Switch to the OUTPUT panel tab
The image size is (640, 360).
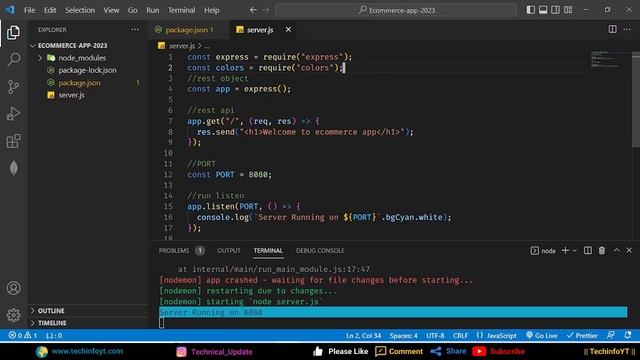pos(229,251)
